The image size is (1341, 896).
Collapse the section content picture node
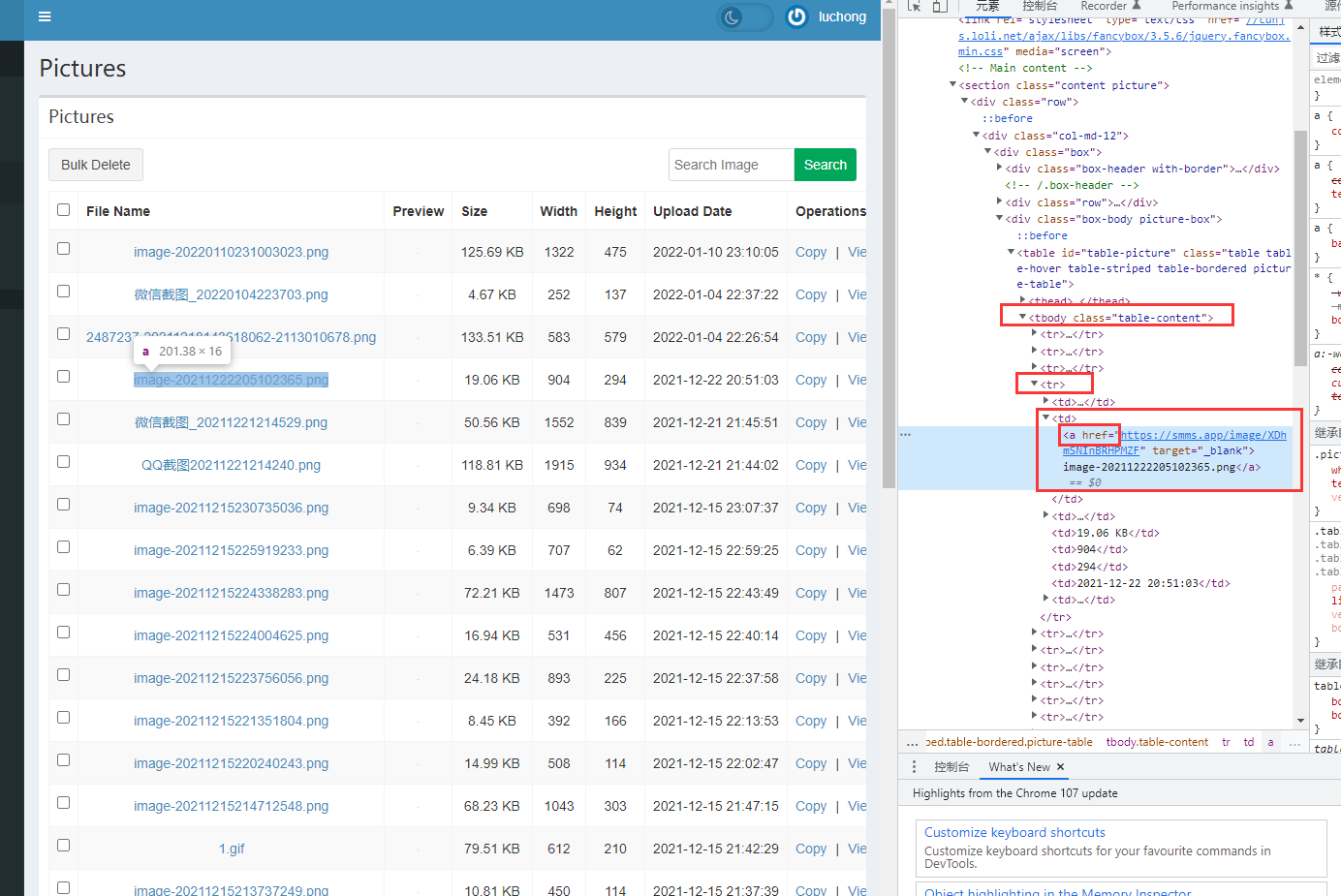click(952, 85)
